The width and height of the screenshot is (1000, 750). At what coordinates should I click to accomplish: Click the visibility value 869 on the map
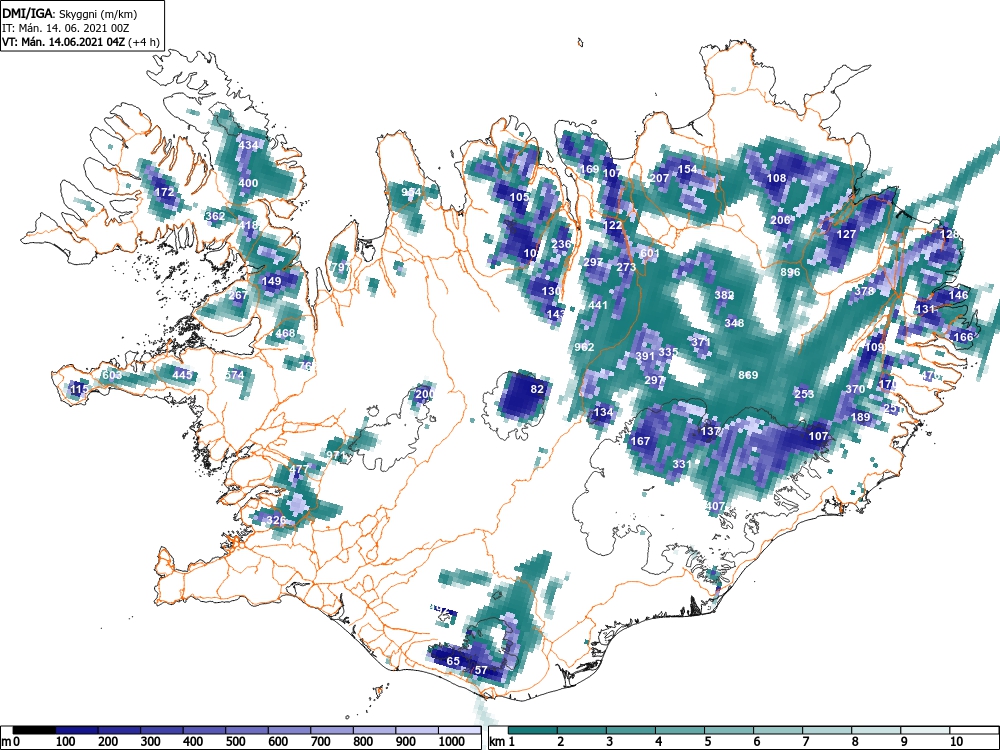pyautogui.click(x=748, y=374)
